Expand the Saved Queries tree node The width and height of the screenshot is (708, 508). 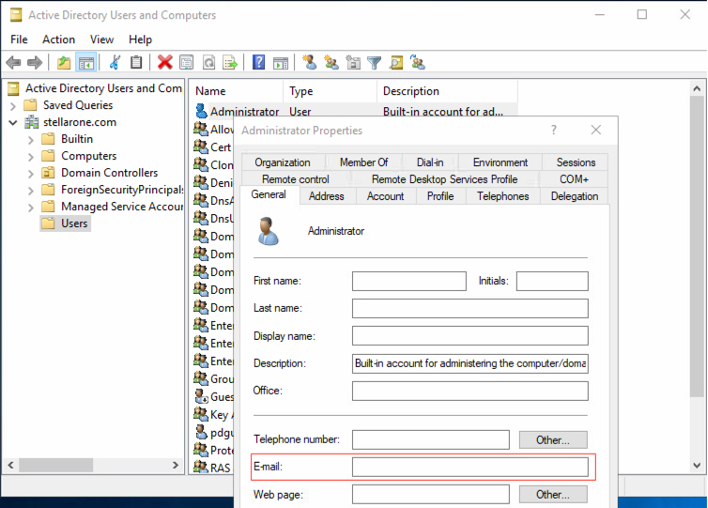click(13, 105)
